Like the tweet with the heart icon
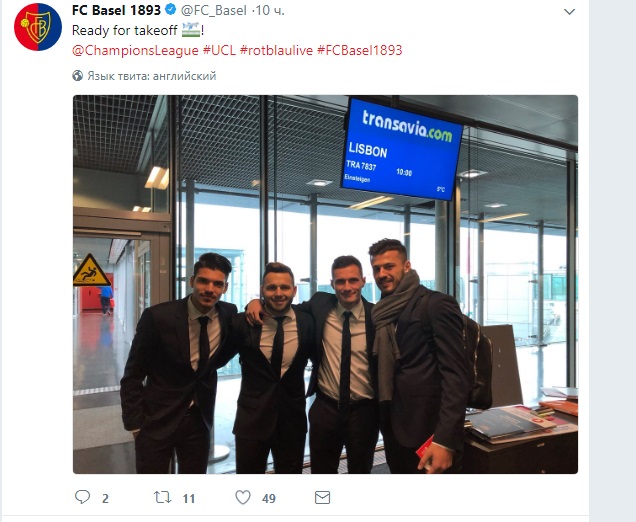Viewport: 636px width, 522px height. tap(243, 497)
